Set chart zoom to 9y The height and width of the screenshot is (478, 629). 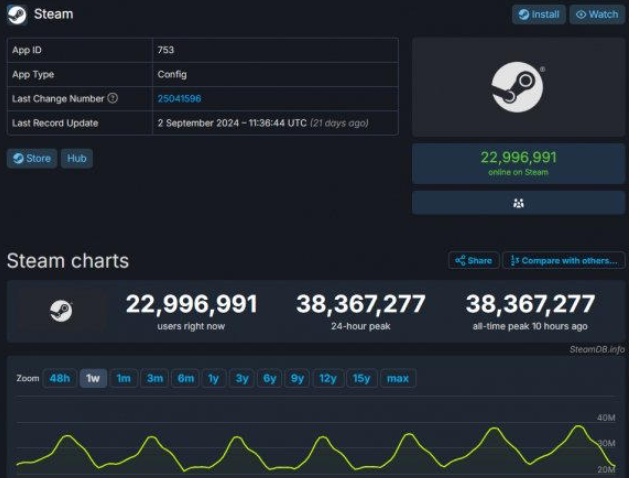coord(297,378)
